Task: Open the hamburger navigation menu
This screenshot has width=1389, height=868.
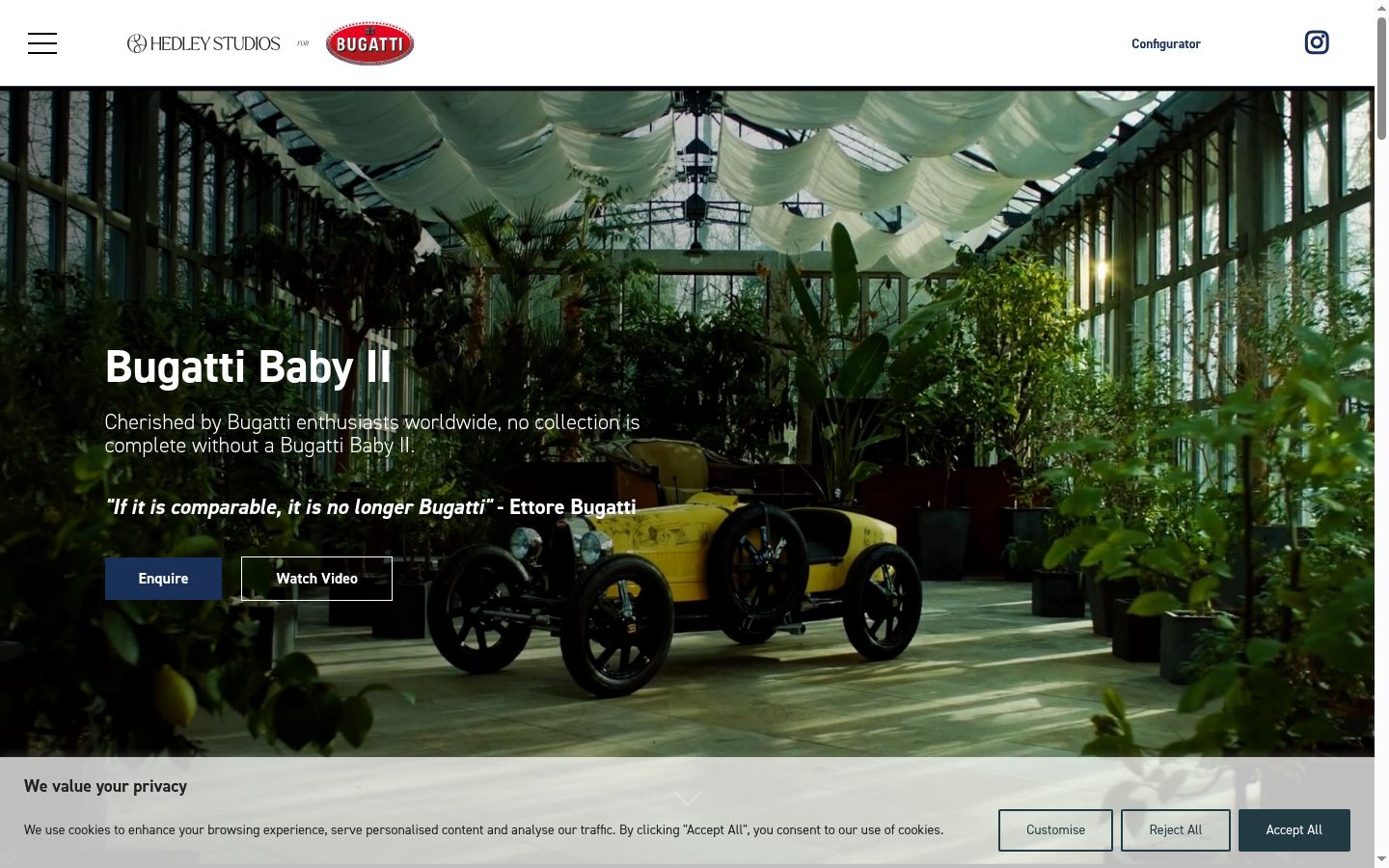Action: [42, 43]
